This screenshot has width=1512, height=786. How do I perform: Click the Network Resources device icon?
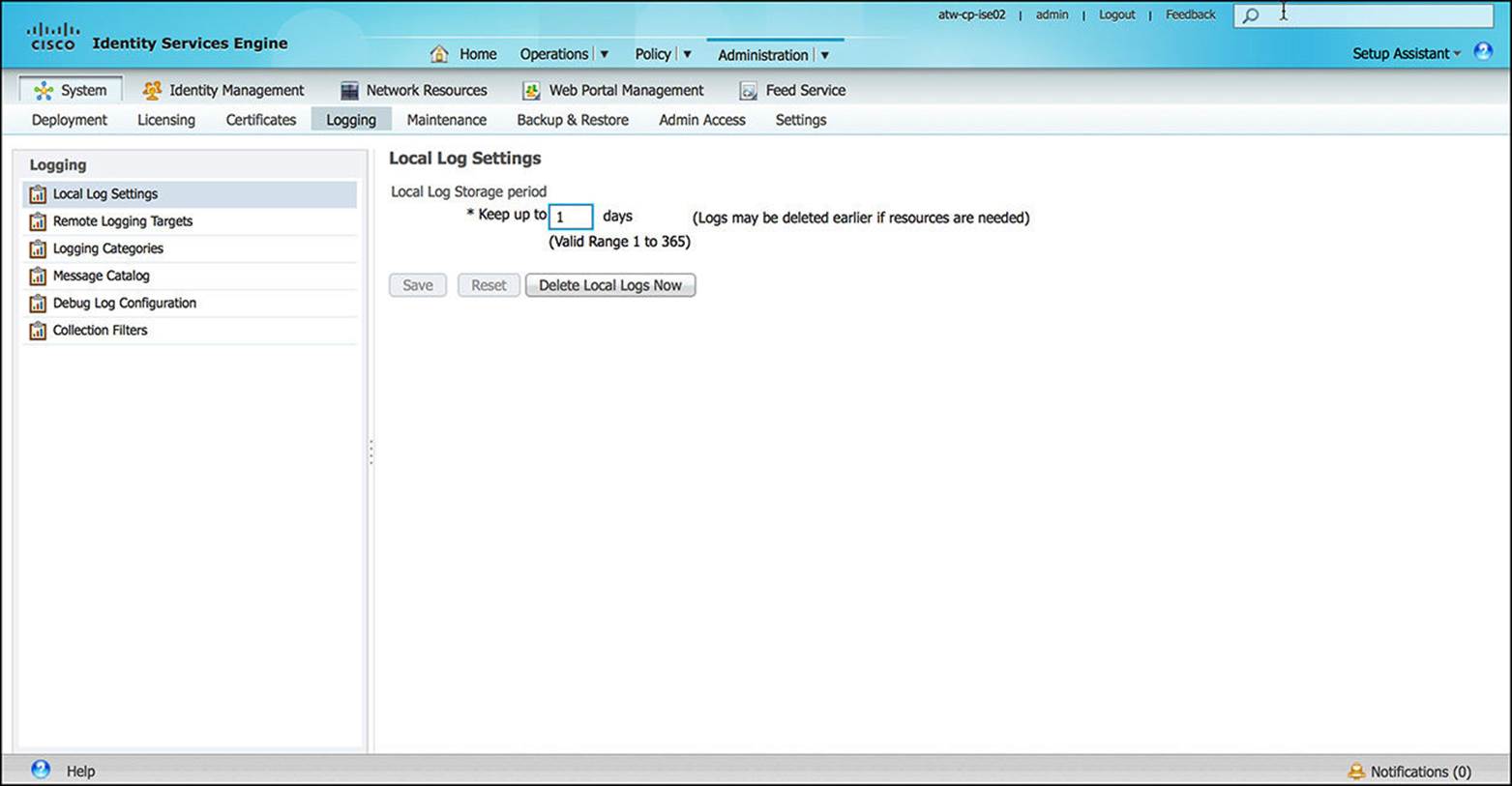pos(349,91)
